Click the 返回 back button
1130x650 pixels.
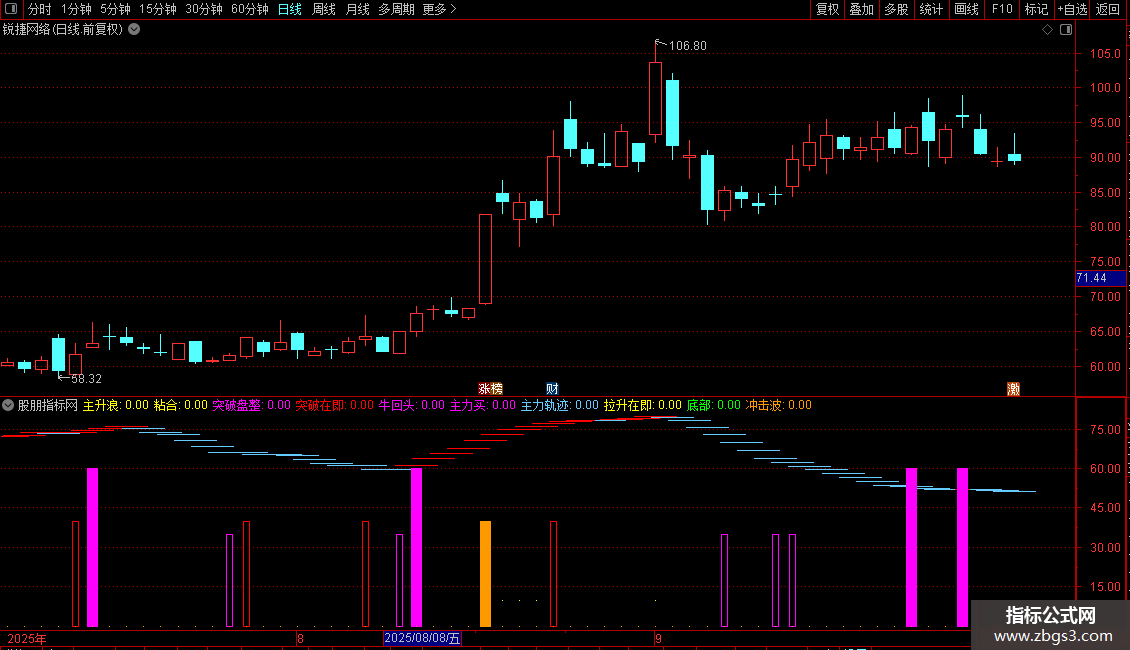pos(1108,9)
